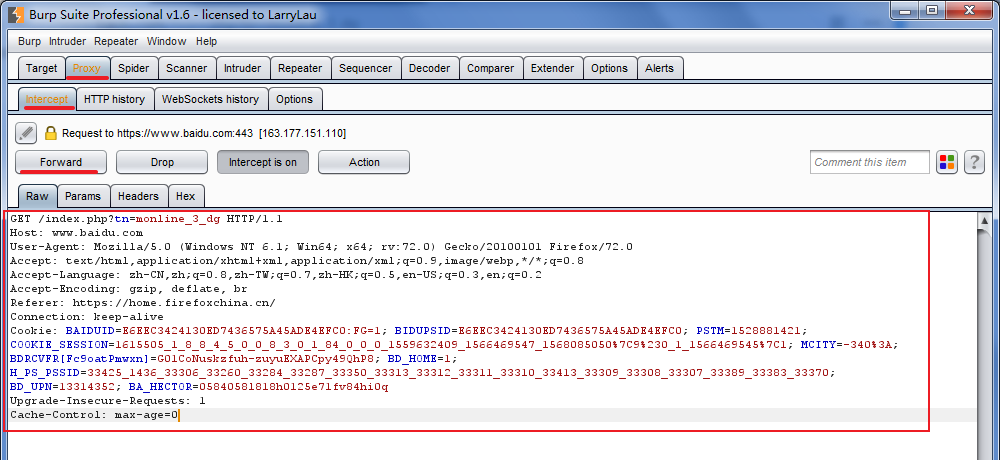Viewport: 1000px width, 460px height.
Task: Click the GET /index.php request line
Action: point(146,219)
